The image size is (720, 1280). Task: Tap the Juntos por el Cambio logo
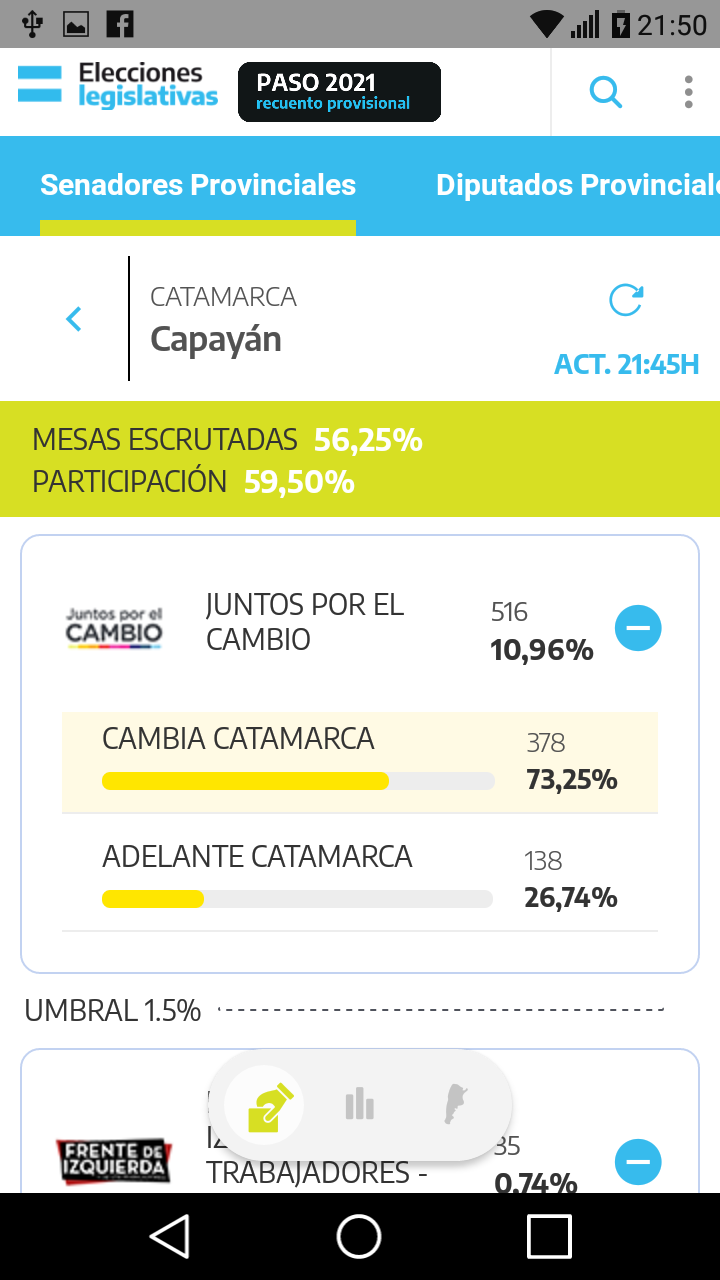pyautogui.click(x=114, y=628)
